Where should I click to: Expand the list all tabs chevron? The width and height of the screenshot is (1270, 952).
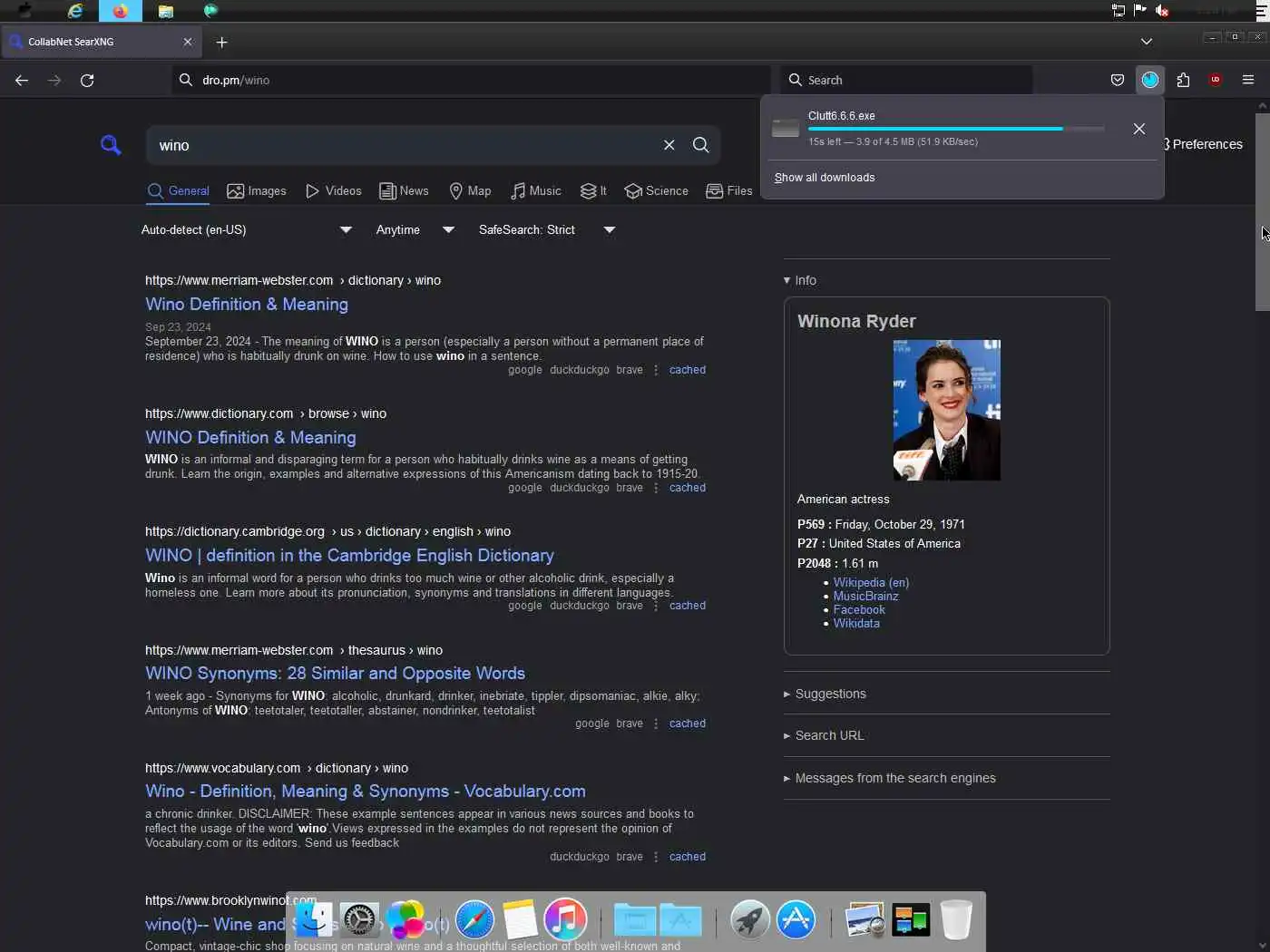[x=1147, y=42]
